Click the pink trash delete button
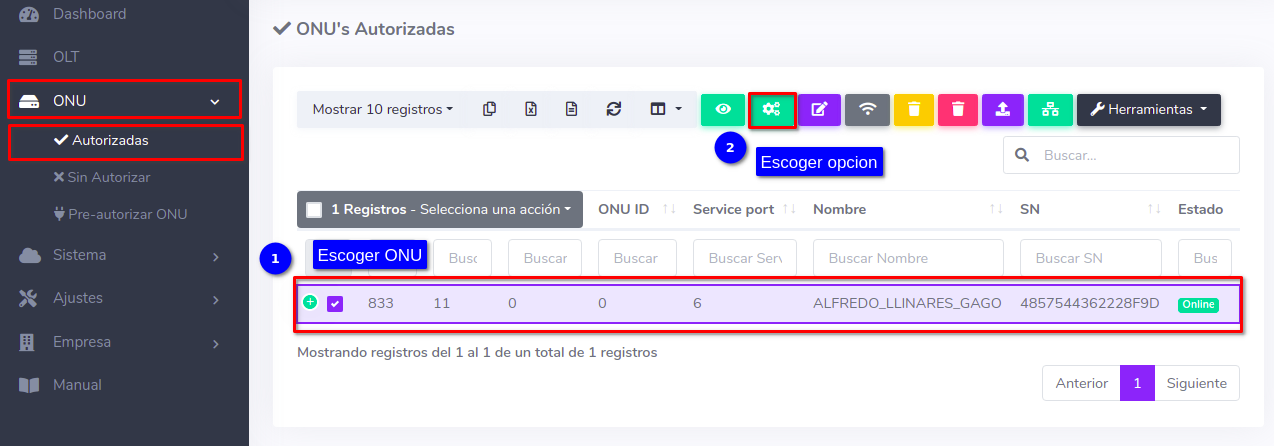The width and height of the screenshot is (1274, 446). pos(958,109)
